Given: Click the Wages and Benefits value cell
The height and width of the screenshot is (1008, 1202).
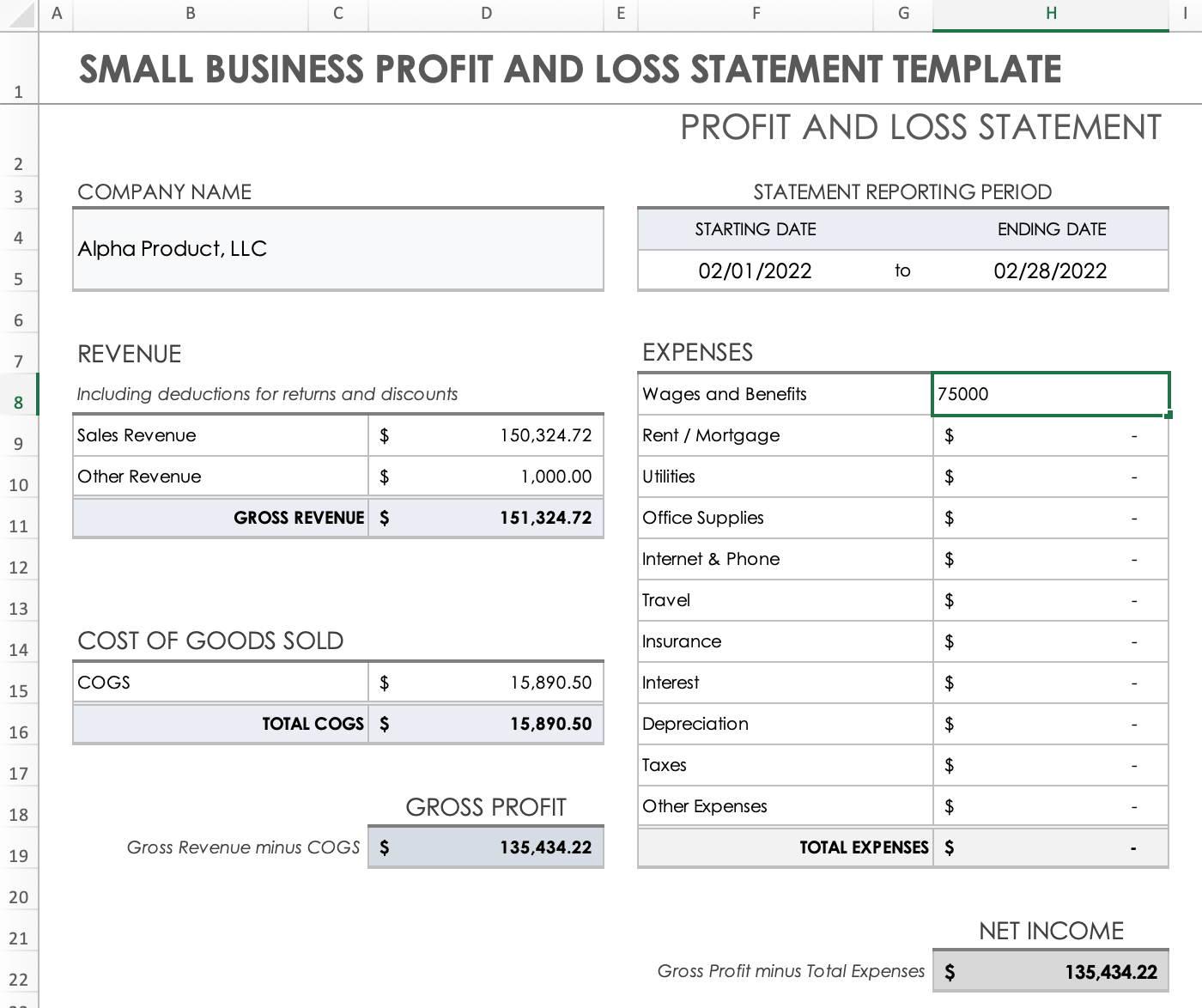Looking at the screenshot, I should pos(1050,394).
